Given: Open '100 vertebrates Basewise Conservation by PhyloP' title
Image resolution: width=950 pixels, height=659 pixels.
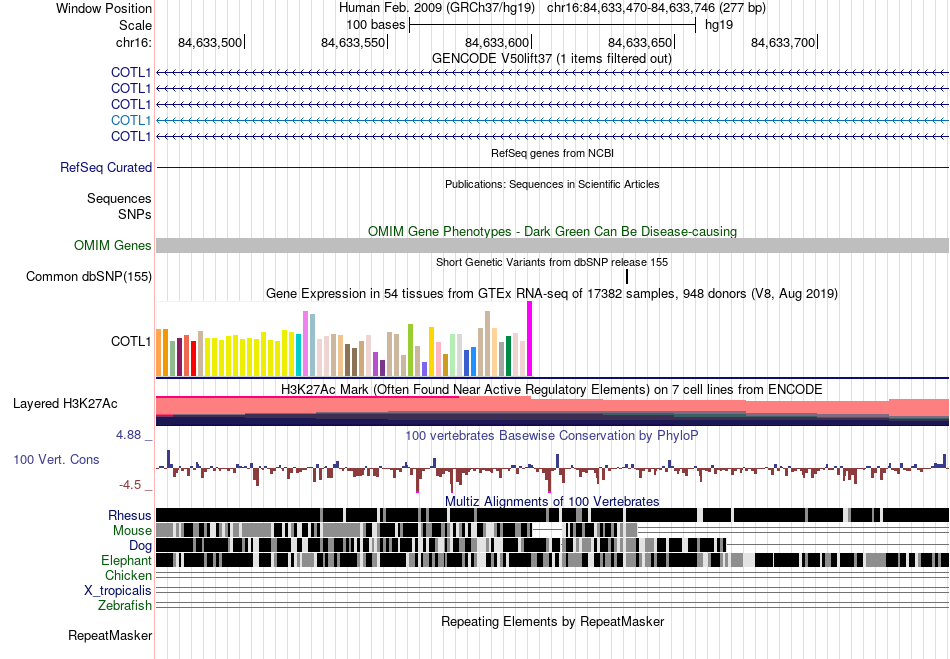Looking at the screenshot, I should (552, 435).
